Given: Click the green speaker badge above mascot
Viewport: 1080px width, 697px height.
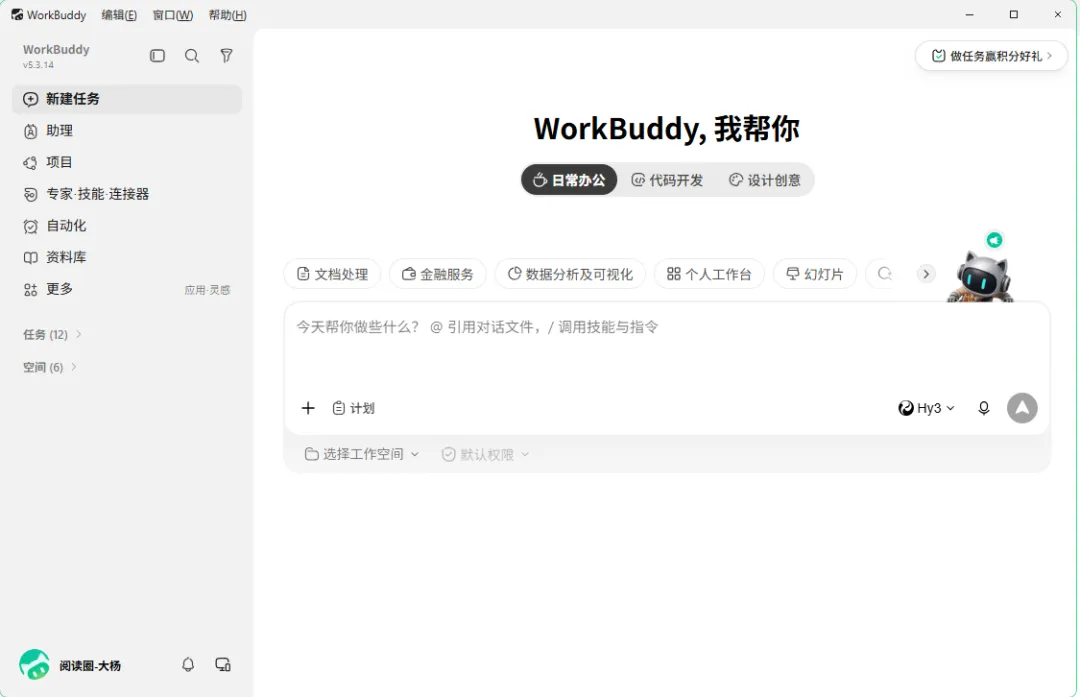Looking at the screenshot, I should click(994, 240).
